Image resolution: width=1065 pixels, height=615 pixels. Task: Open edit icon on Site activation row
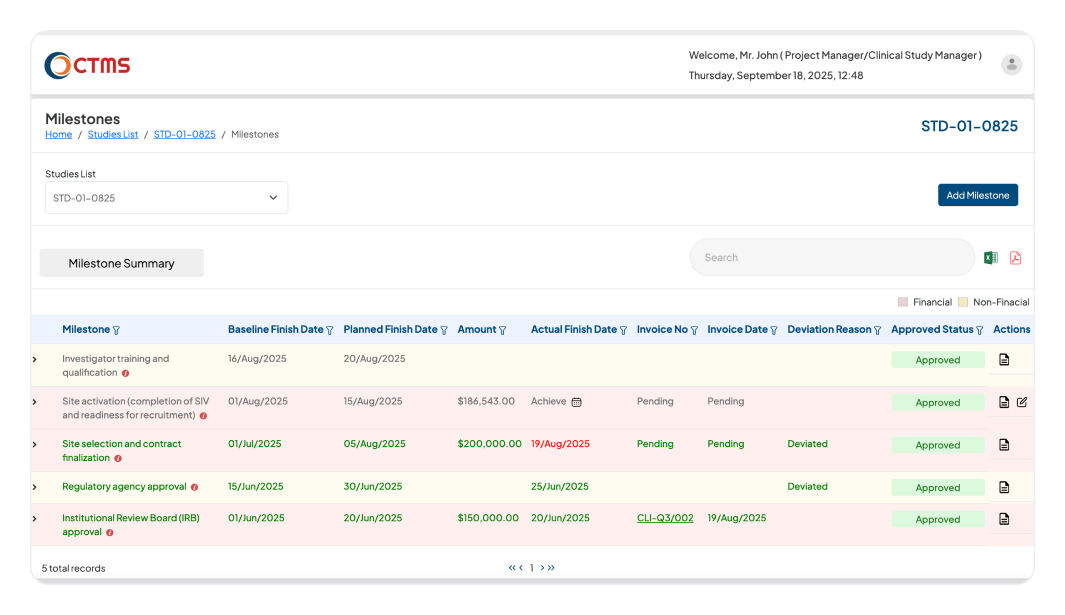(x=1022, y=402)
